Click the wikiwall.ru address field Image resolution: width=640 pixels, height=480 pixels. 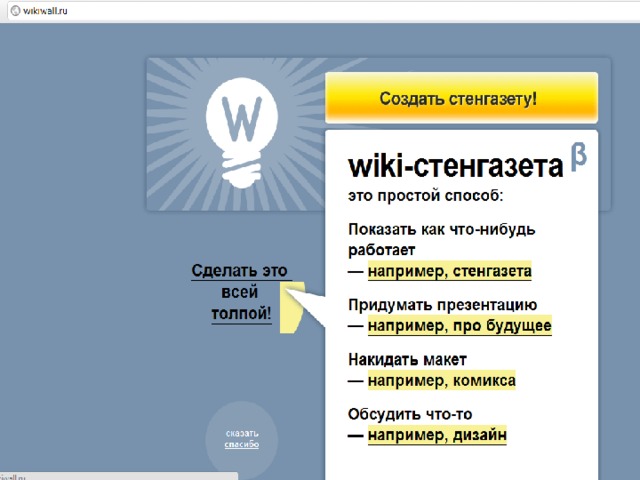point(322,11)
